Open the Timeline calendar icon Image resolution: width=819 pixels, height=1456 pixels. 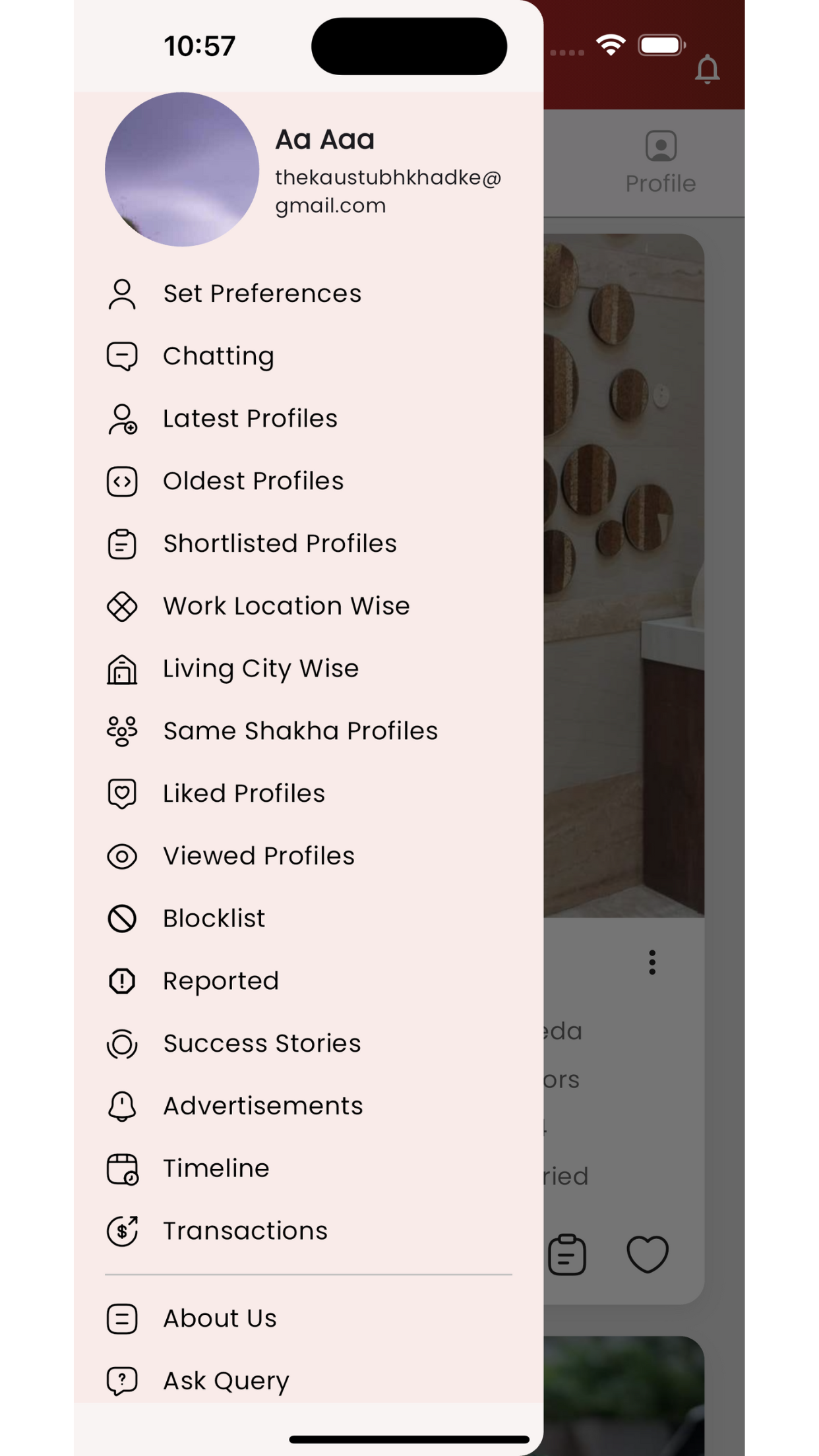point(122,1169)
